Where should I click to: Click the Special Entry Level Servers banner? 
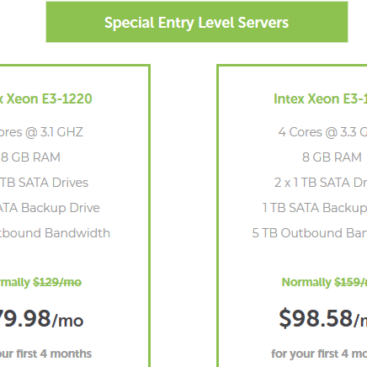(x=197, y=22)
